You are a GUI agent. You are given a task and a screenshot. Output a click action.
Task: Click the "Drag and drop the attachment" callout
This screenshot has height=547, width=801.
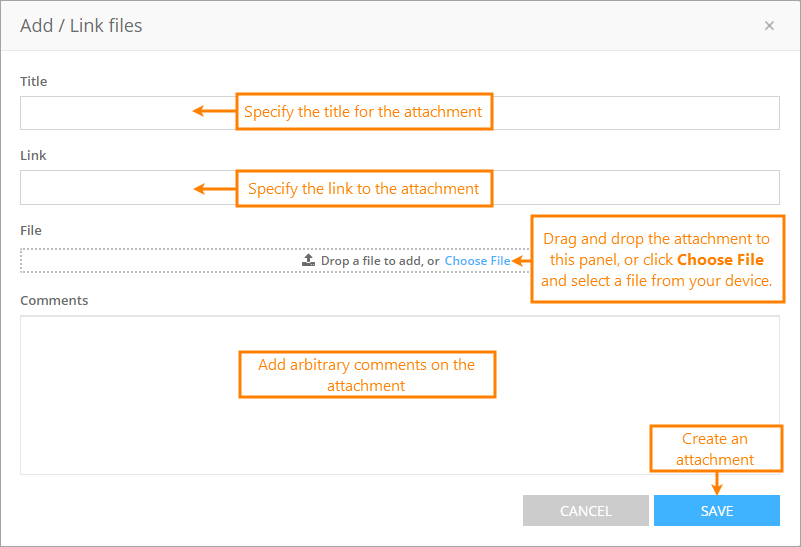point(657,260)
